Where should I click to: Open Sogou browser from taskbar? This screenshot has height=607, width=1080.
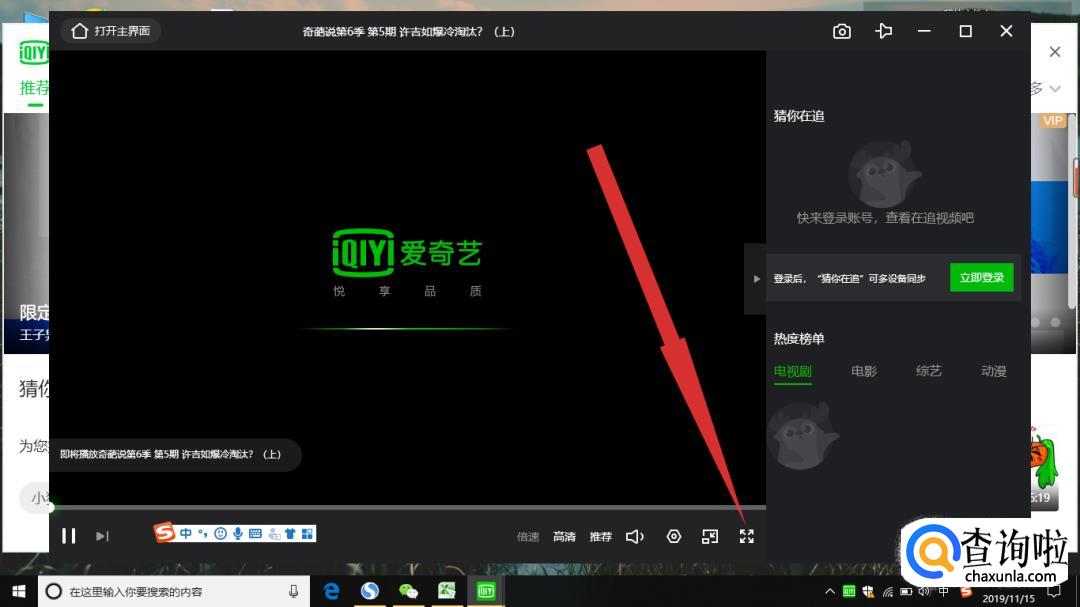pyautogui.click(x=370, y=591)
